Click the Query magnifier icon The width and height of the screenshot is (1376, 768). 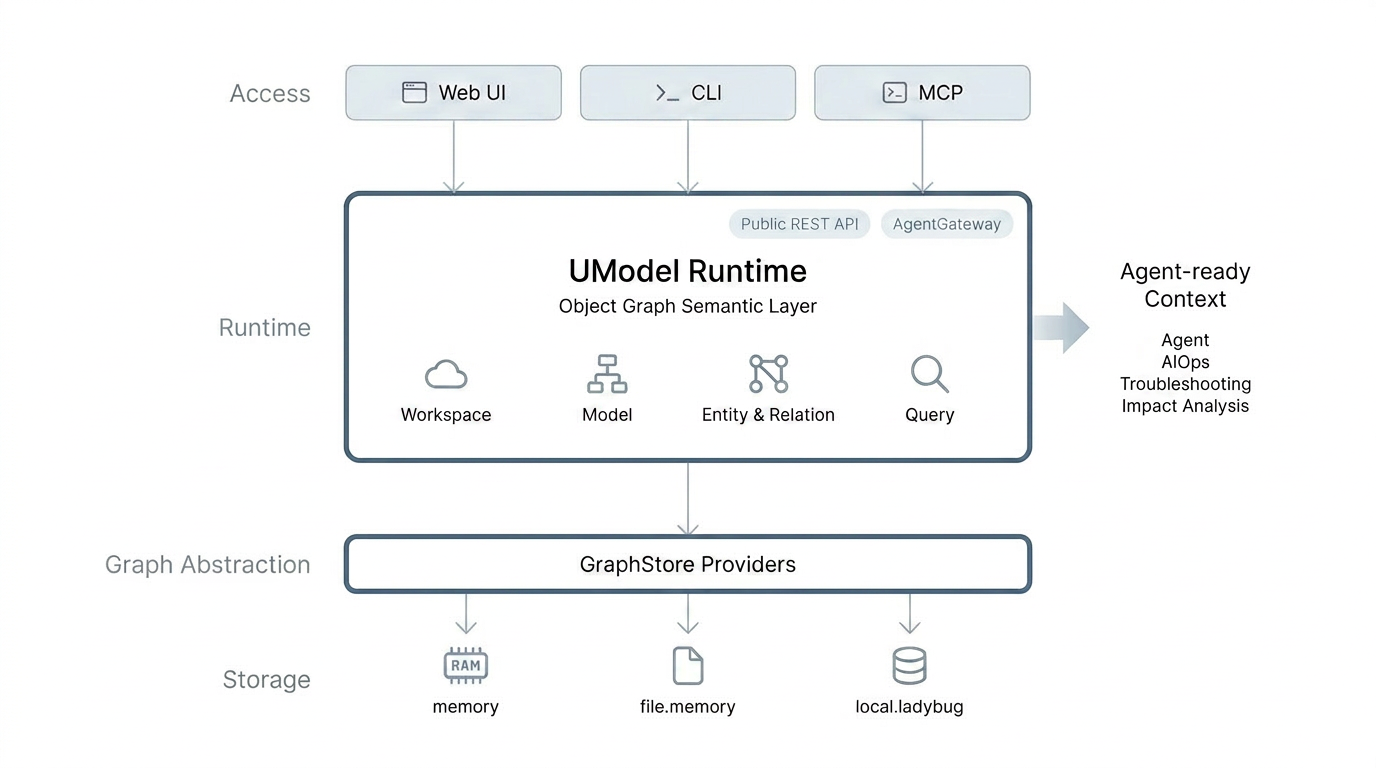pos(929,374)
